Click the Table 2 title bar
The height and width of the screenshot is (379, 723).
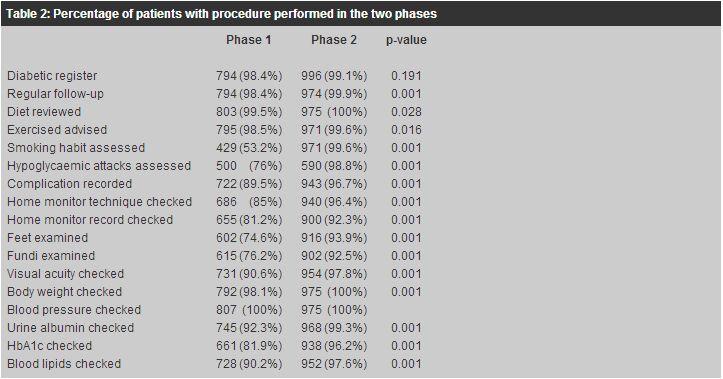(361, 13)
